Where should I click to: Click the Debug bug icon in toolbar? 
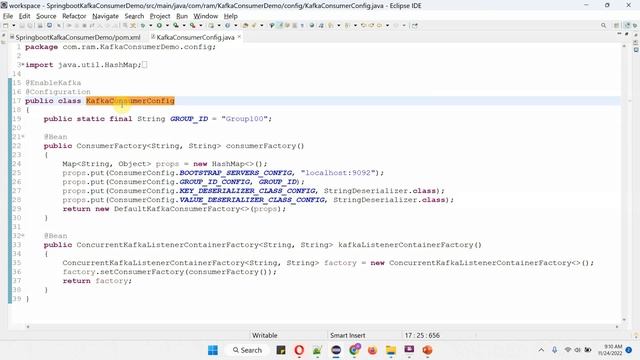click(142, 25)
